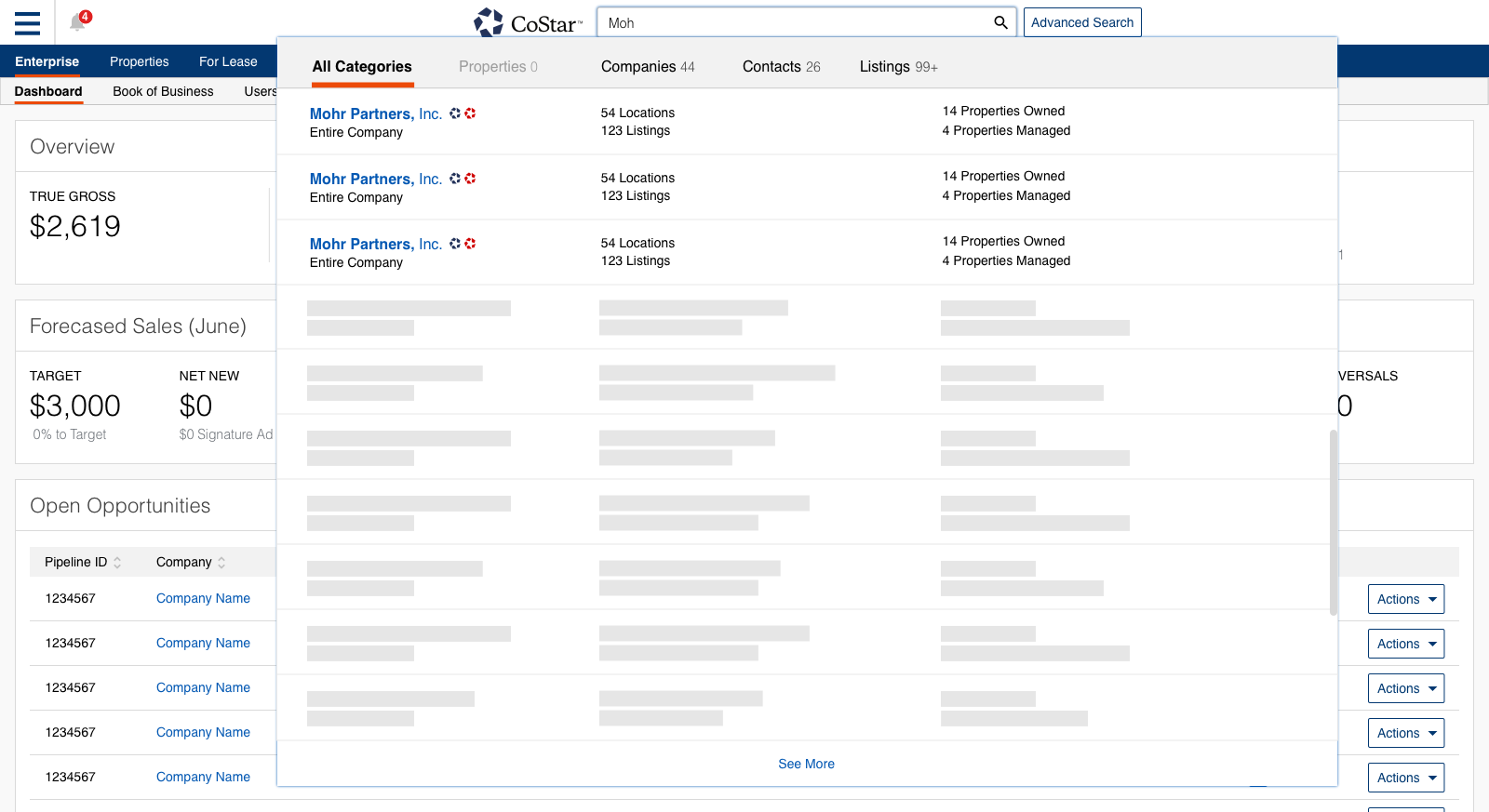Open the hamburger main menu

(x=27, y=22)
